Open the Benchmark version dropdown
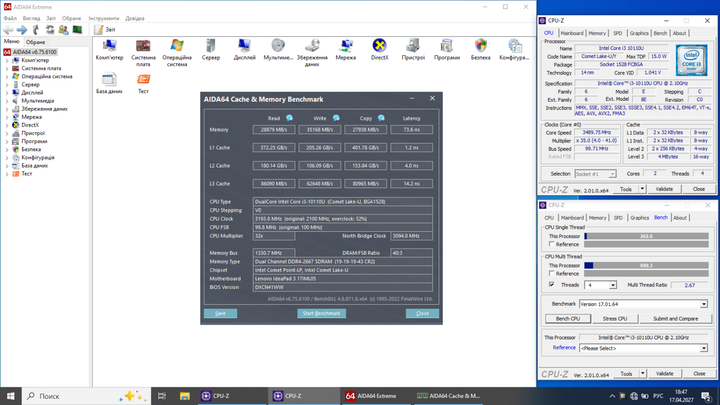This screenshot has width=720, height=405. pyautogui.click(x=703, y=304)
